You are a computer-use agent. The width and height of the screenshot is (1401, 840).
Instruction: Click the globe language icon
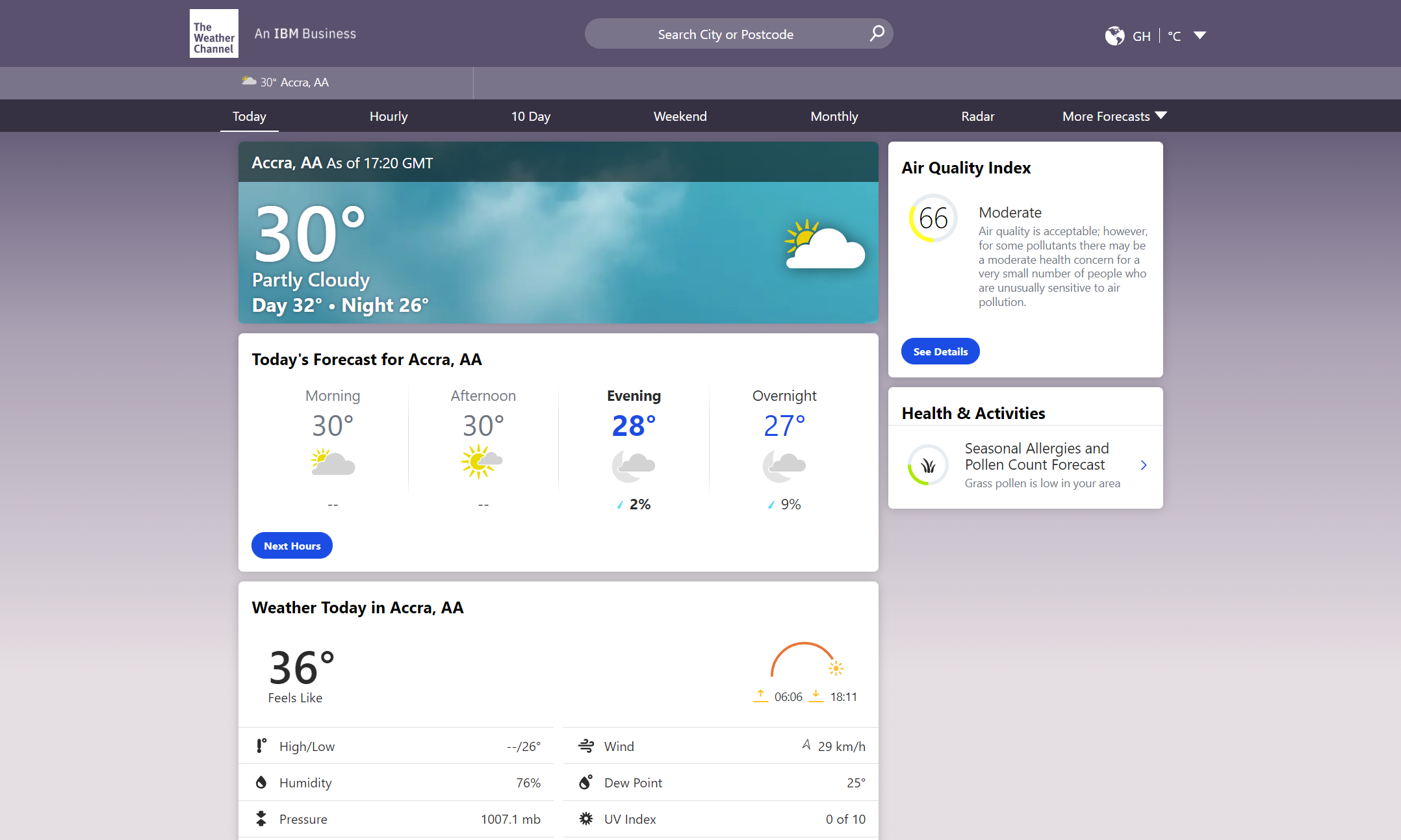click(x=1114, y=36)
